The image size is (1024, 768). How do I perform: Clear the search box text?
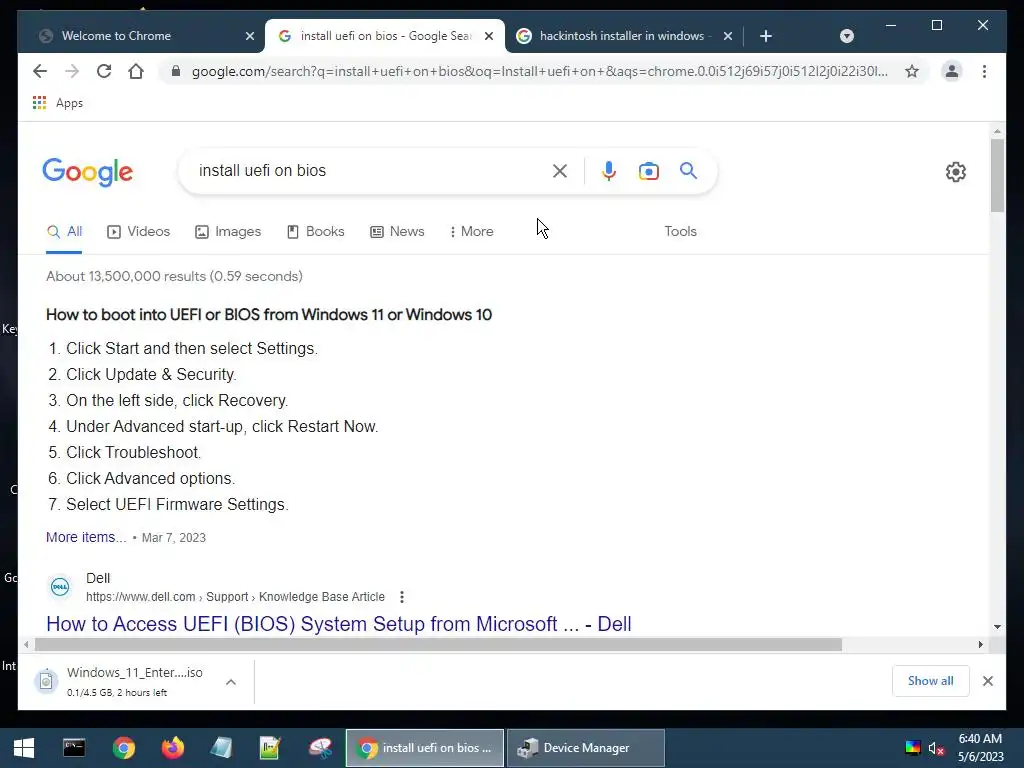tap(560, 171)
